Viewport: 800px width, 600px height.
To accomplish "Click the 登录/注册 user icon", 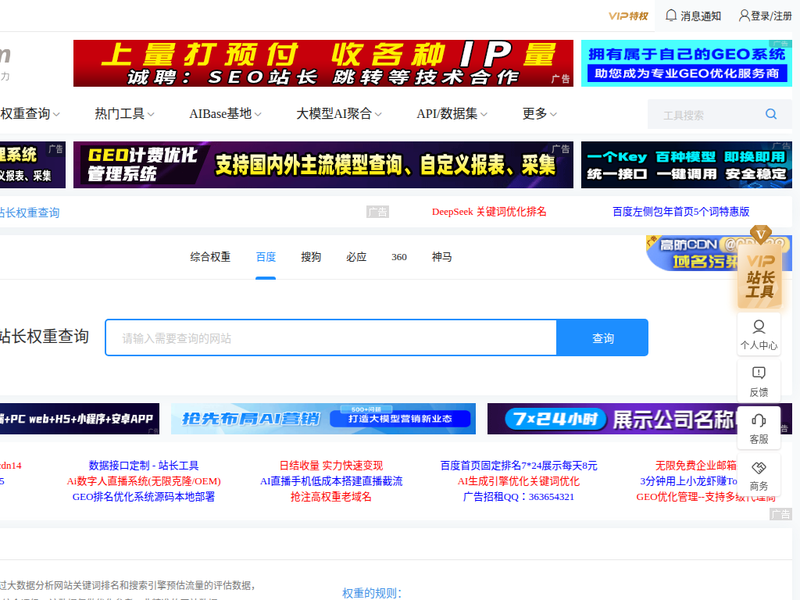I will (x=744, y=15).
